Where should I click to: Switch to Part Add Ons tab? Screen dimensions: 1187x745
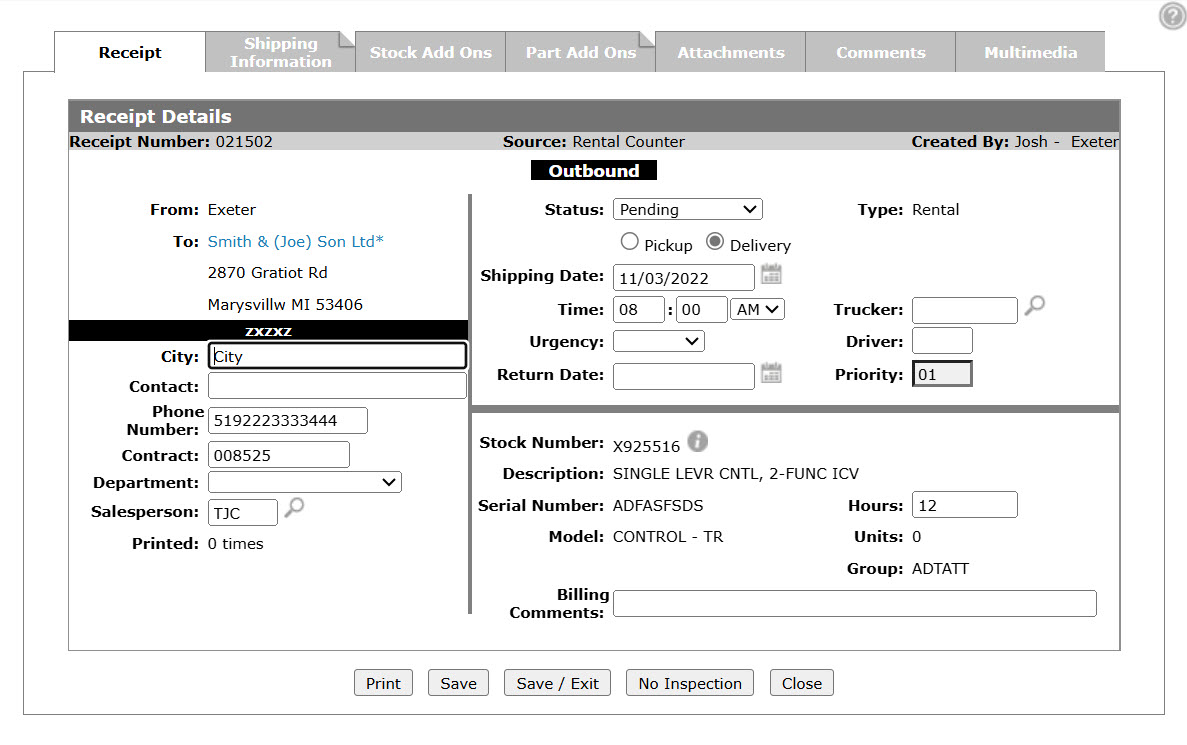581,52
